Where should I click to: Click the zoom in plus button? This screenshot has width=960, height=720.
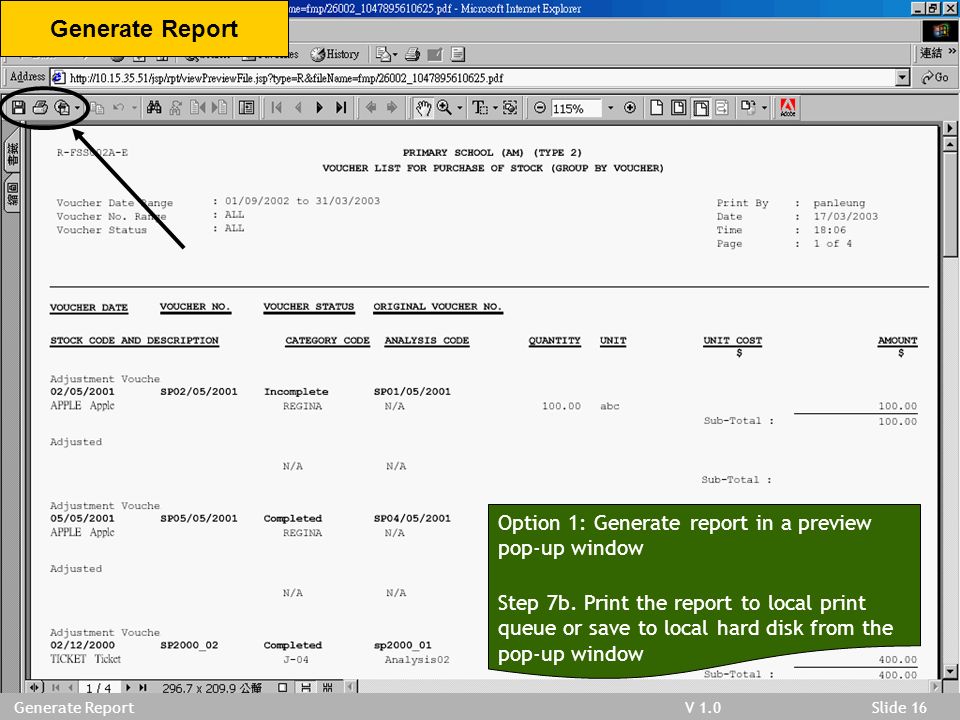click(630, 108)
